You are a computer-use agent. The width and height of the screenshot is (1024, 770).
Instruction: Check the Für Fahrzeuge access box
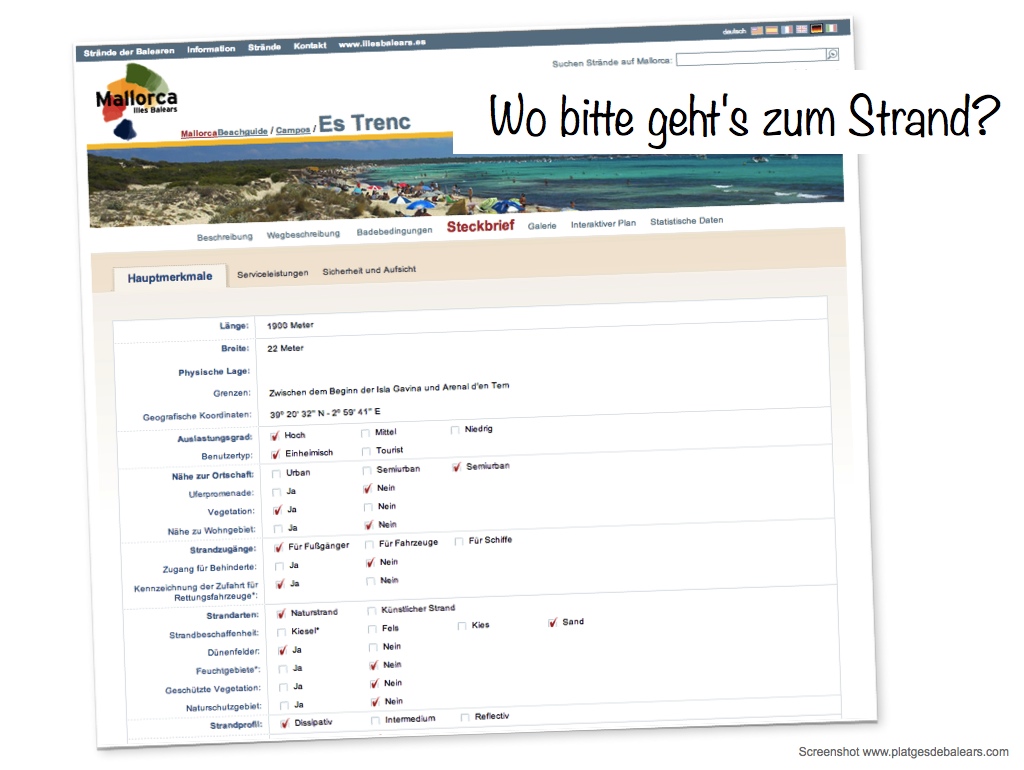tap(370, 545)
